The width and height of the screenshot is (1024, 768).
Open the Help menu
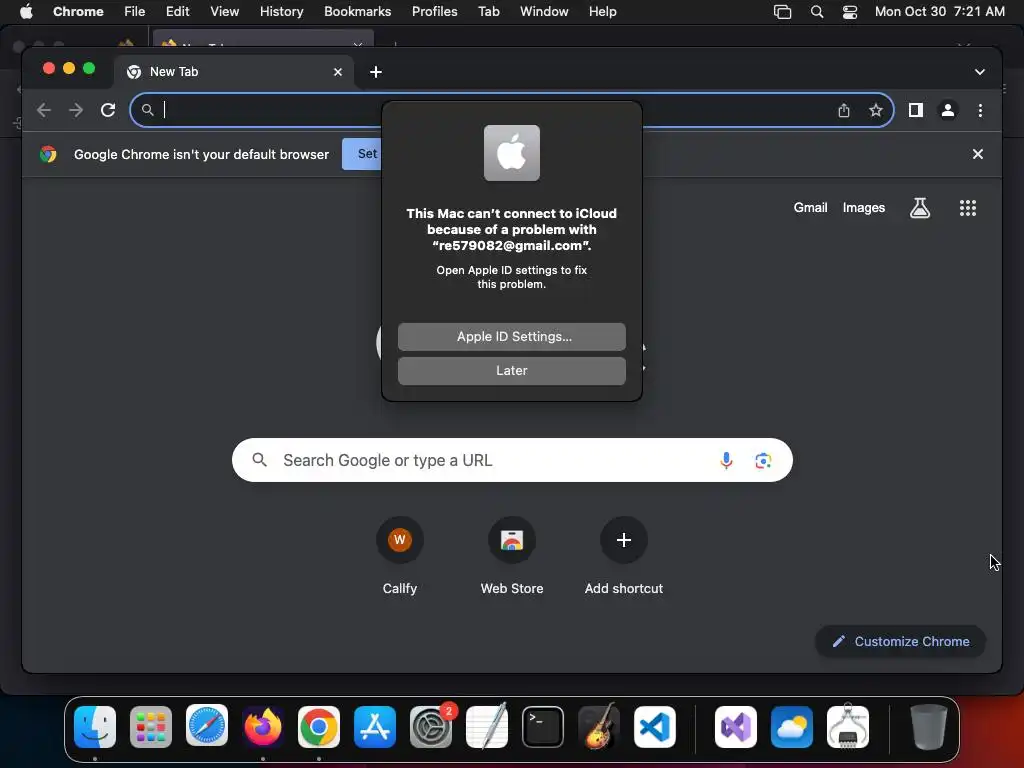coord(602,12)
